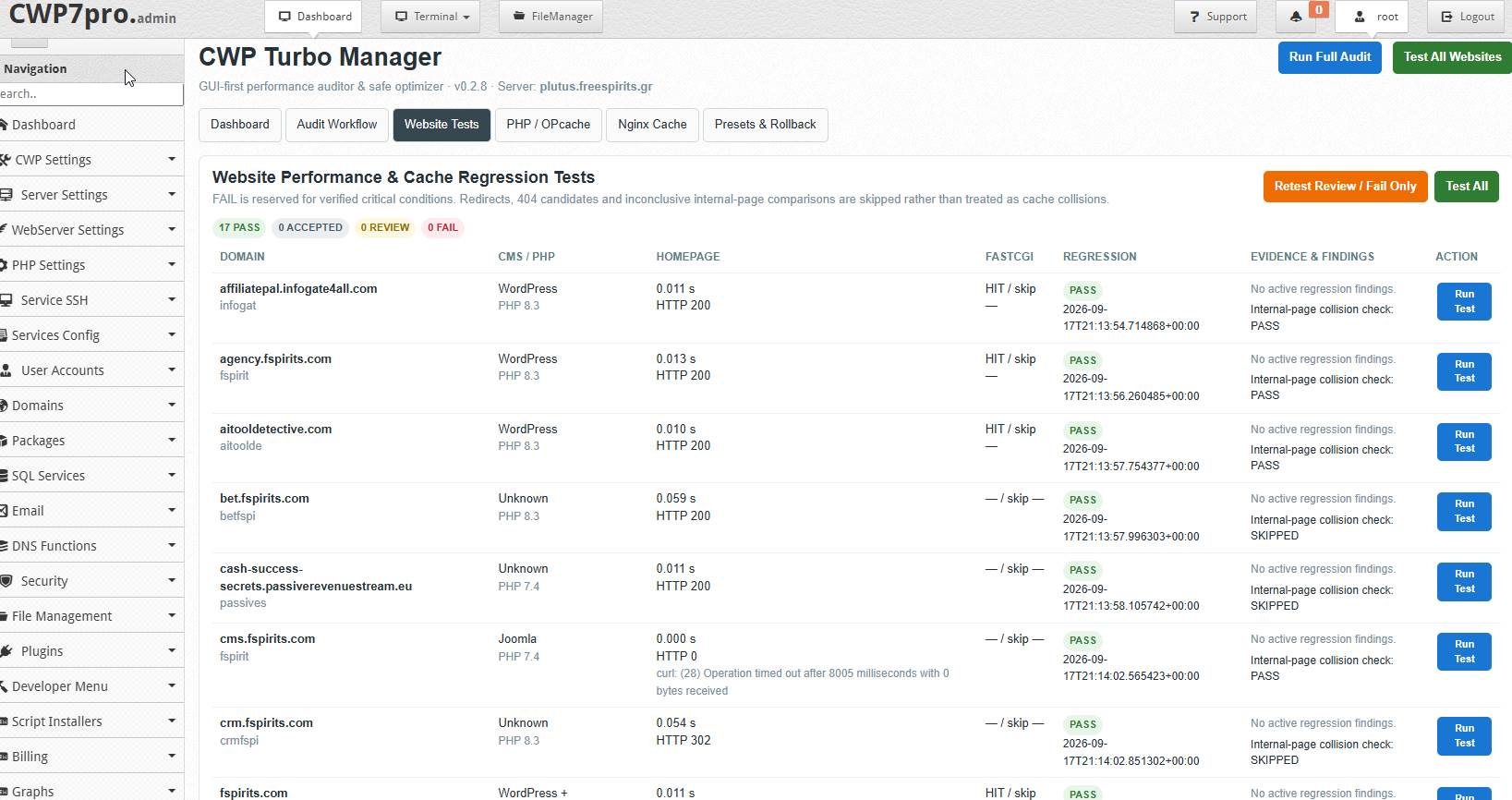Open the top bar Dashboard button

coord(313,17)
